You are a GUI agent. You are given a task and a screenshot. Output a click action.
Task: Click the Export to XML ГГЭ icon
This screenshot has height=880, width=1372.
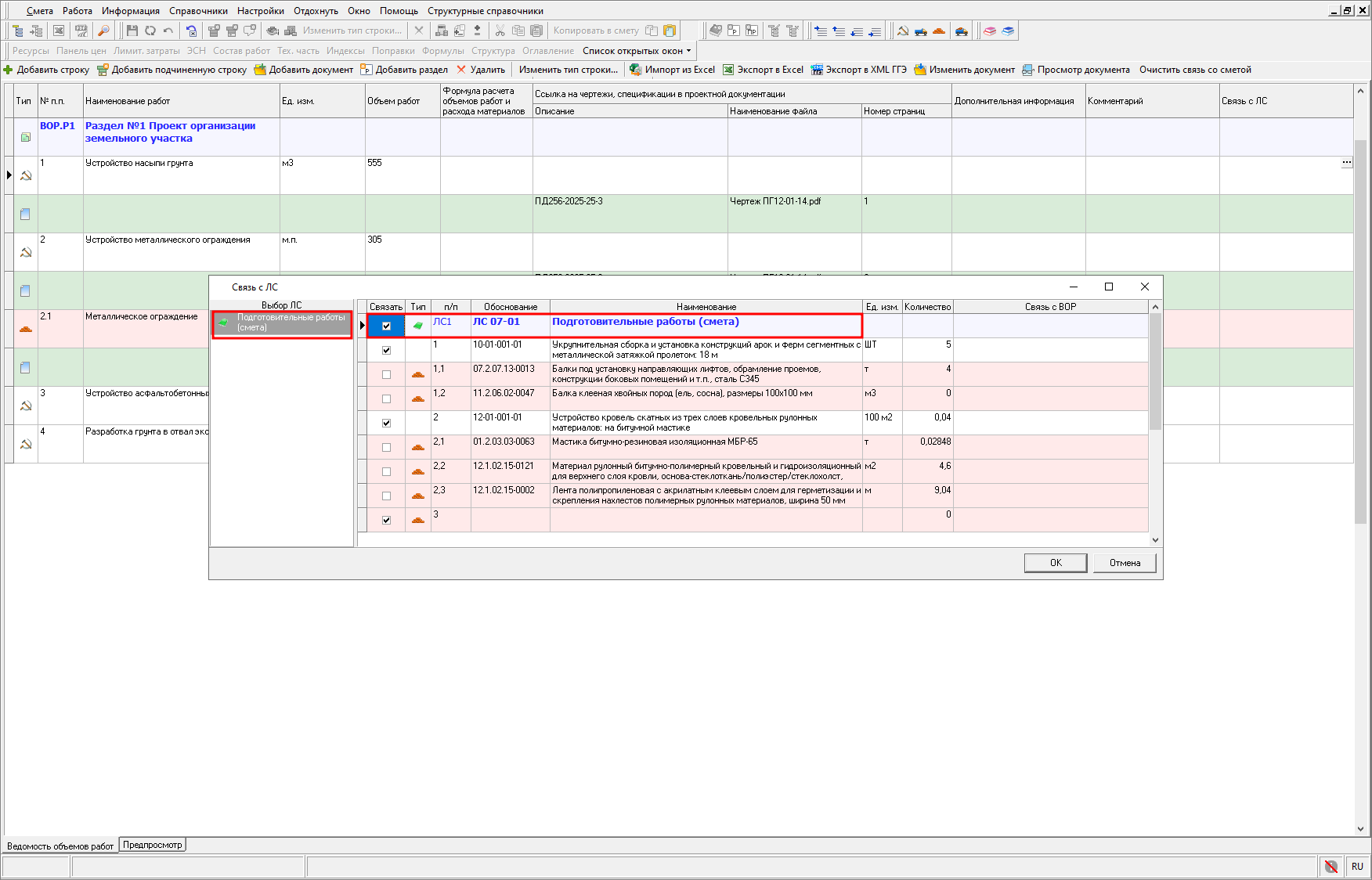[x=818, y=70]
